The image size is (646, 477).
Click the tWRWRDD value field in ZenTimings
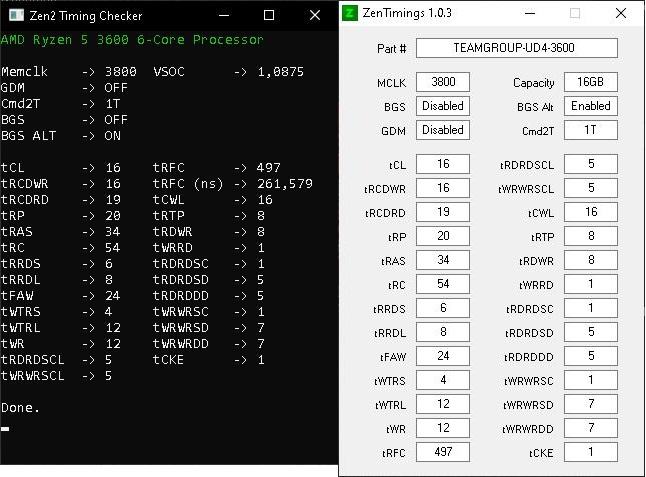(591, 428)
